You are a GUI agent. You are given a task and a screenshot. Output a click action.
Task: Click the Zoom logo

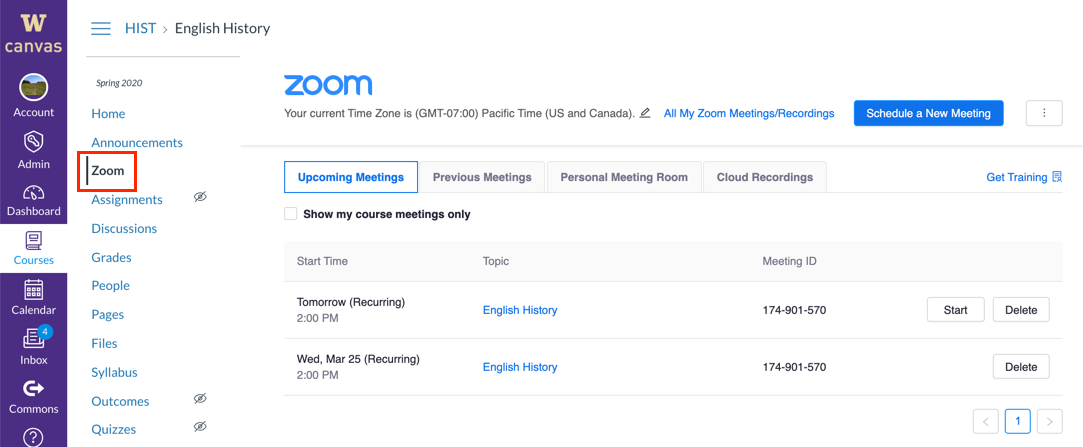[x=328, y=85]
